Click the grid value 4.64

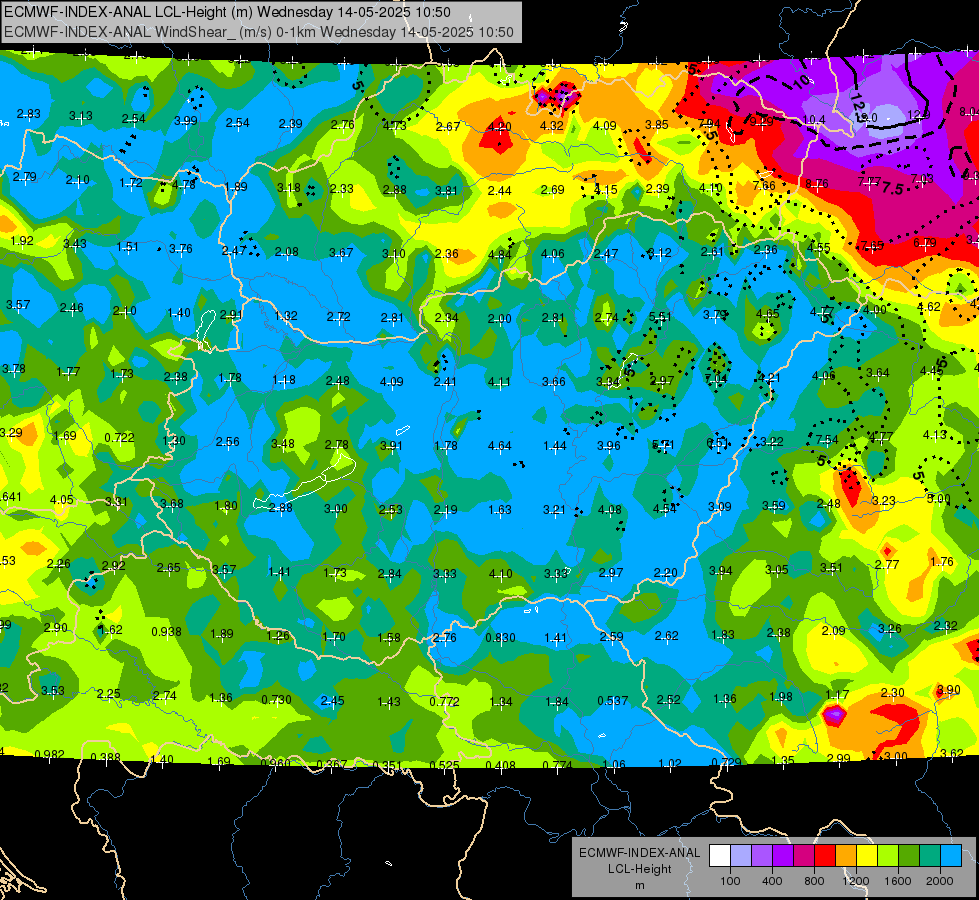point(499,445)
